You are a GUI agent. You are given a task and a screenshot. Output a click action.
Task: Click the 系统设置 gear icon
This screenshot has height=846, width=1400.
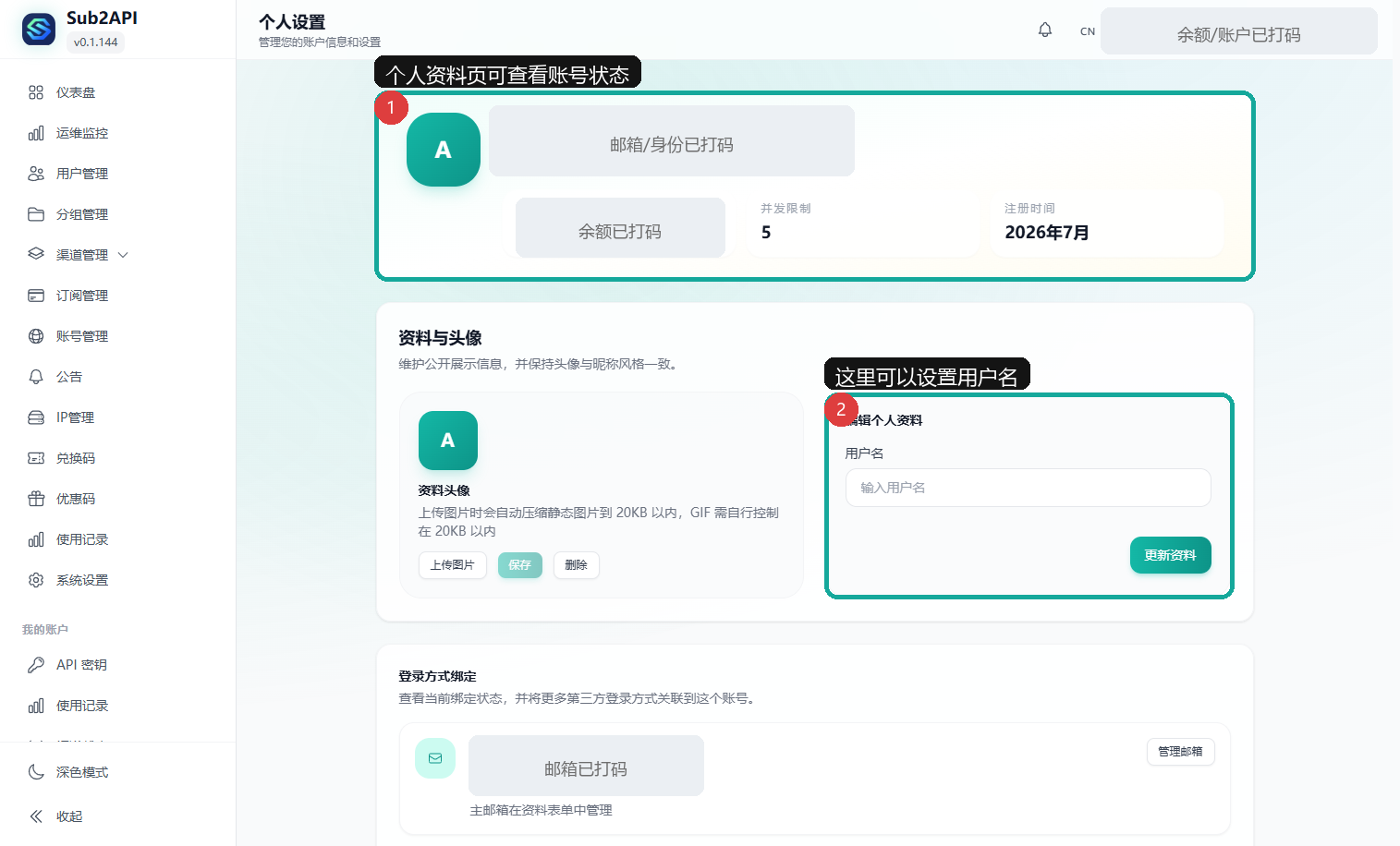coord(36,580)
